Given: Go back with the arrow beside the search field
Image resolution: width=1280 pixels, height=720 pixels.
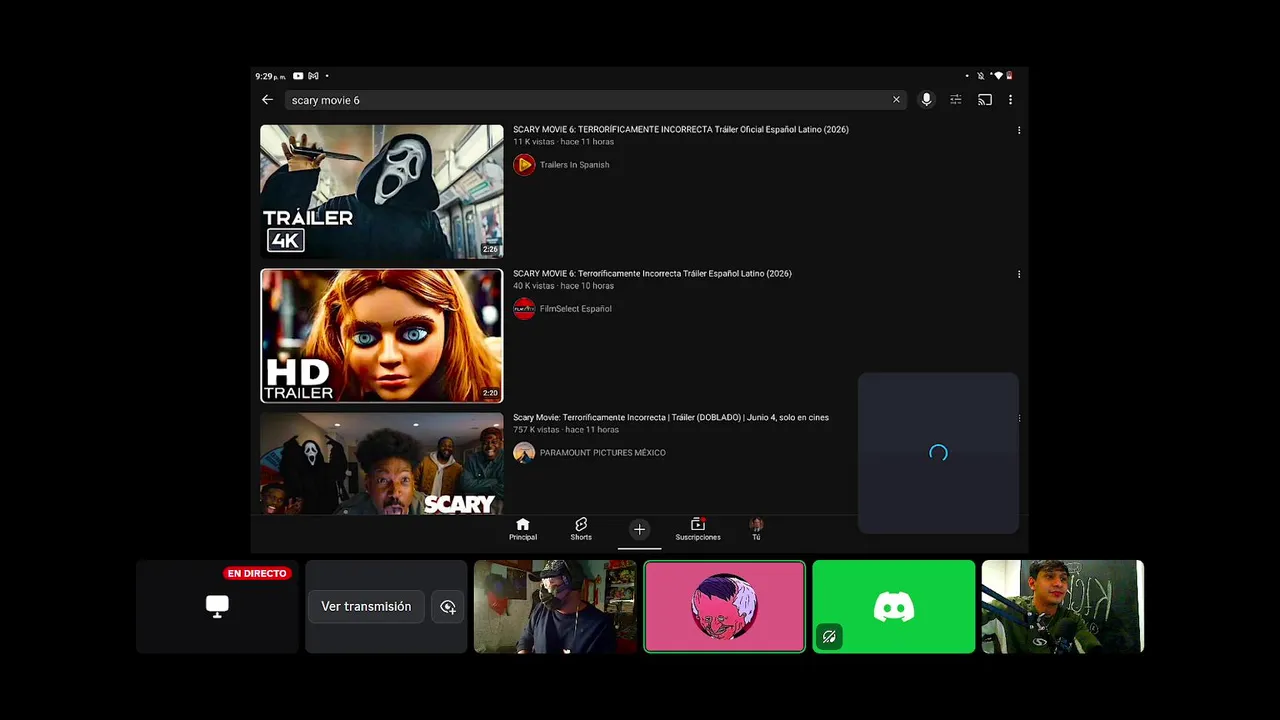Looking at the screenshot, I should [x=267, y=100].
